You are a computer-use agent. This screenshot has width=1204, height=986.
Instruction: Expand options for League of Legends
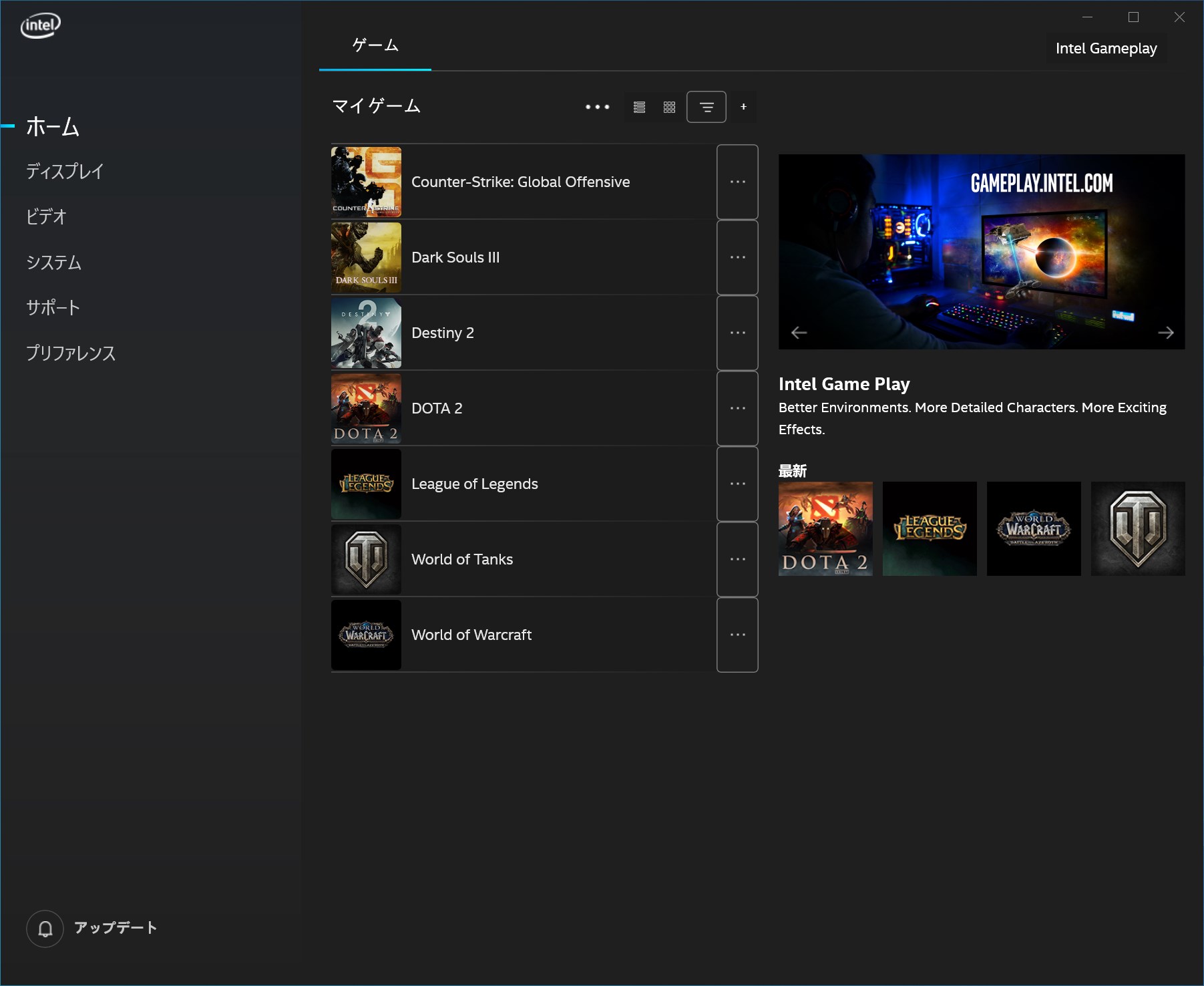click(737, 484)
